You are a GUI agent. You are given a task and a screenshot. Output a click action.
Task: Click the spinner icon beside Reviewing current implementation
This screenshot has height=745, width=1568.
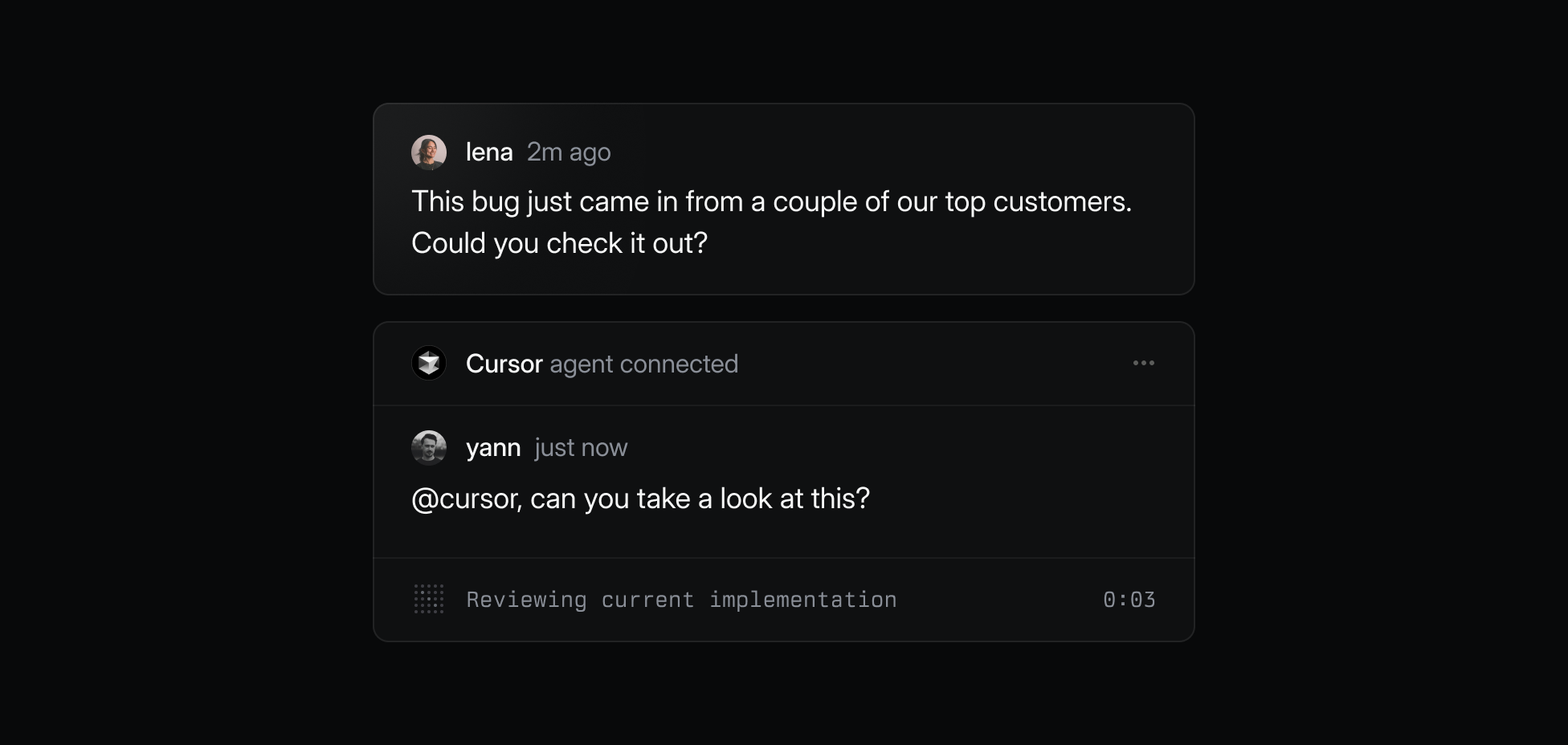point(429,599)
